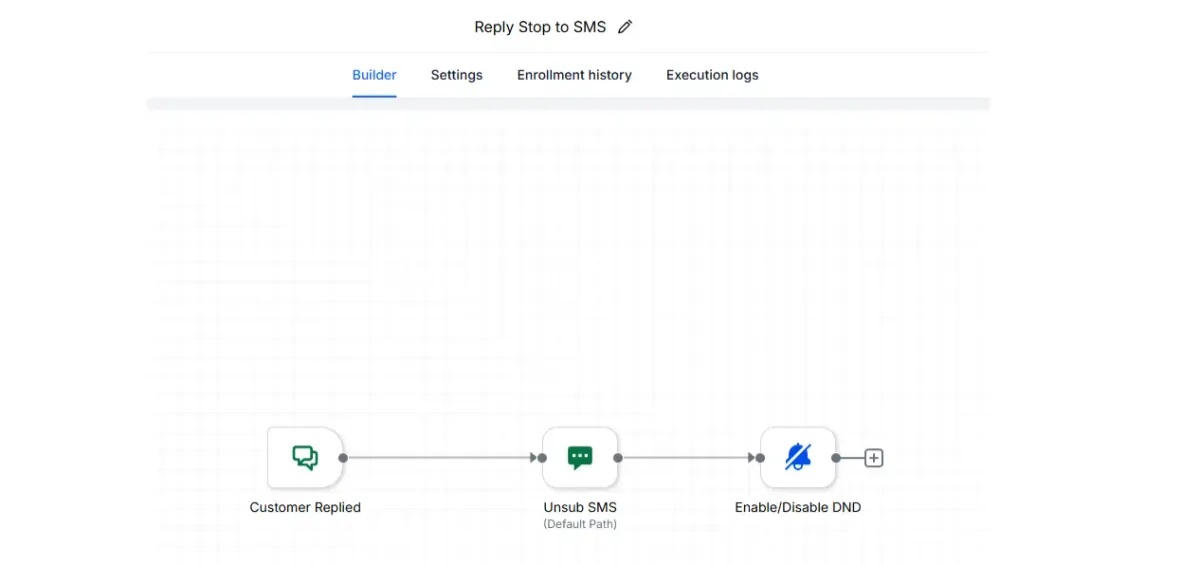Click the Unsub SMS node label
Screen dimensions: 1200x564
[580, 507]
